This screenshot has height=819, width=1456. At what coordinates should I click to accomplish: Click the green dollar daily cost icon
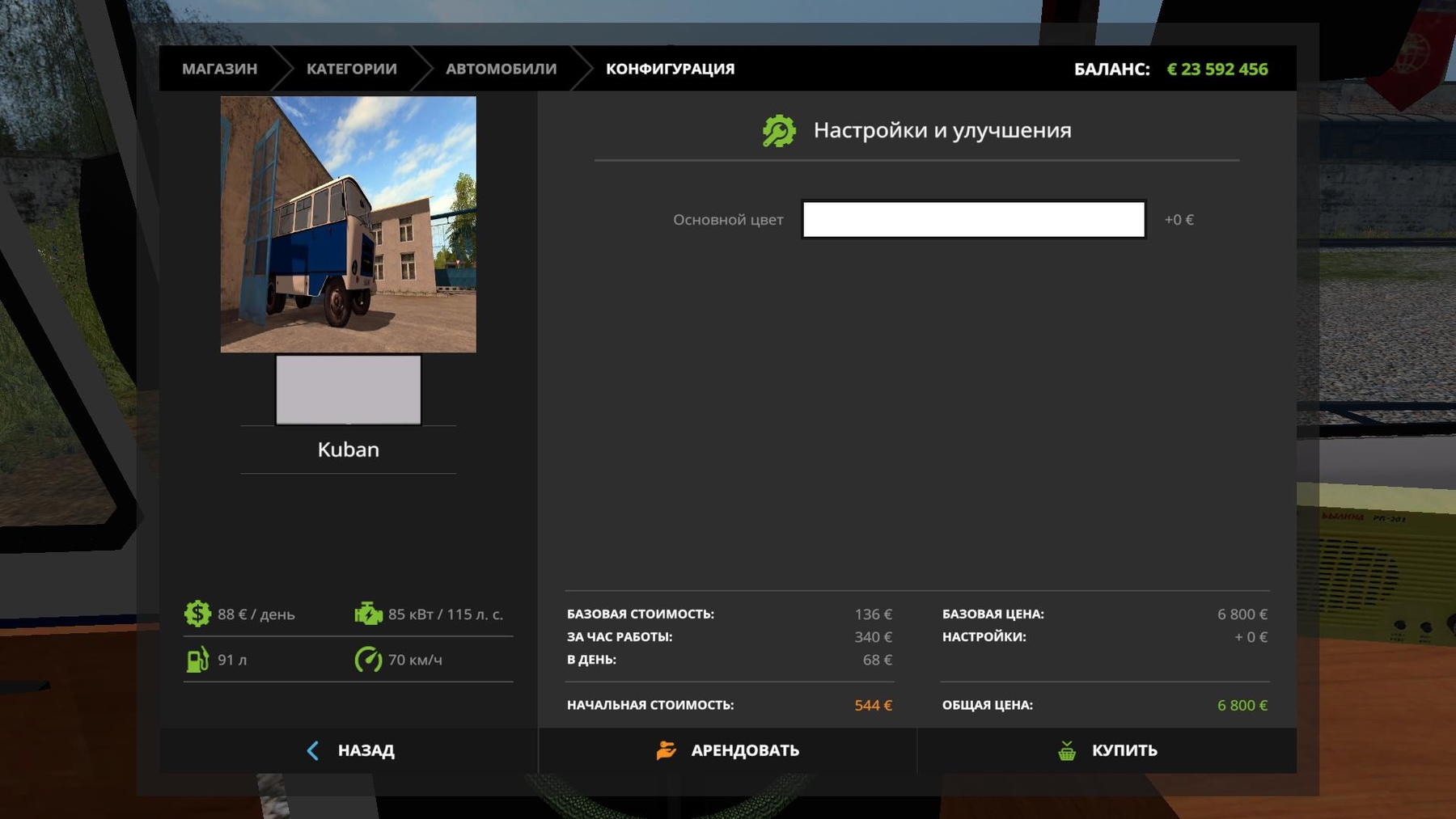click(197, 614)
